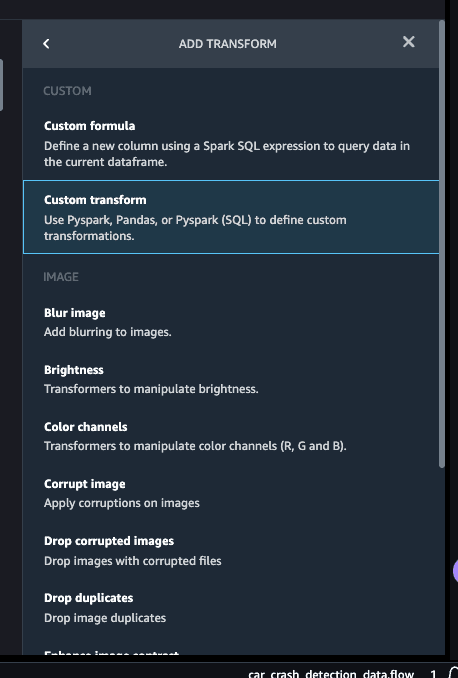
Task: Click the transform list's vertical scrollbar
Action: 442,244
